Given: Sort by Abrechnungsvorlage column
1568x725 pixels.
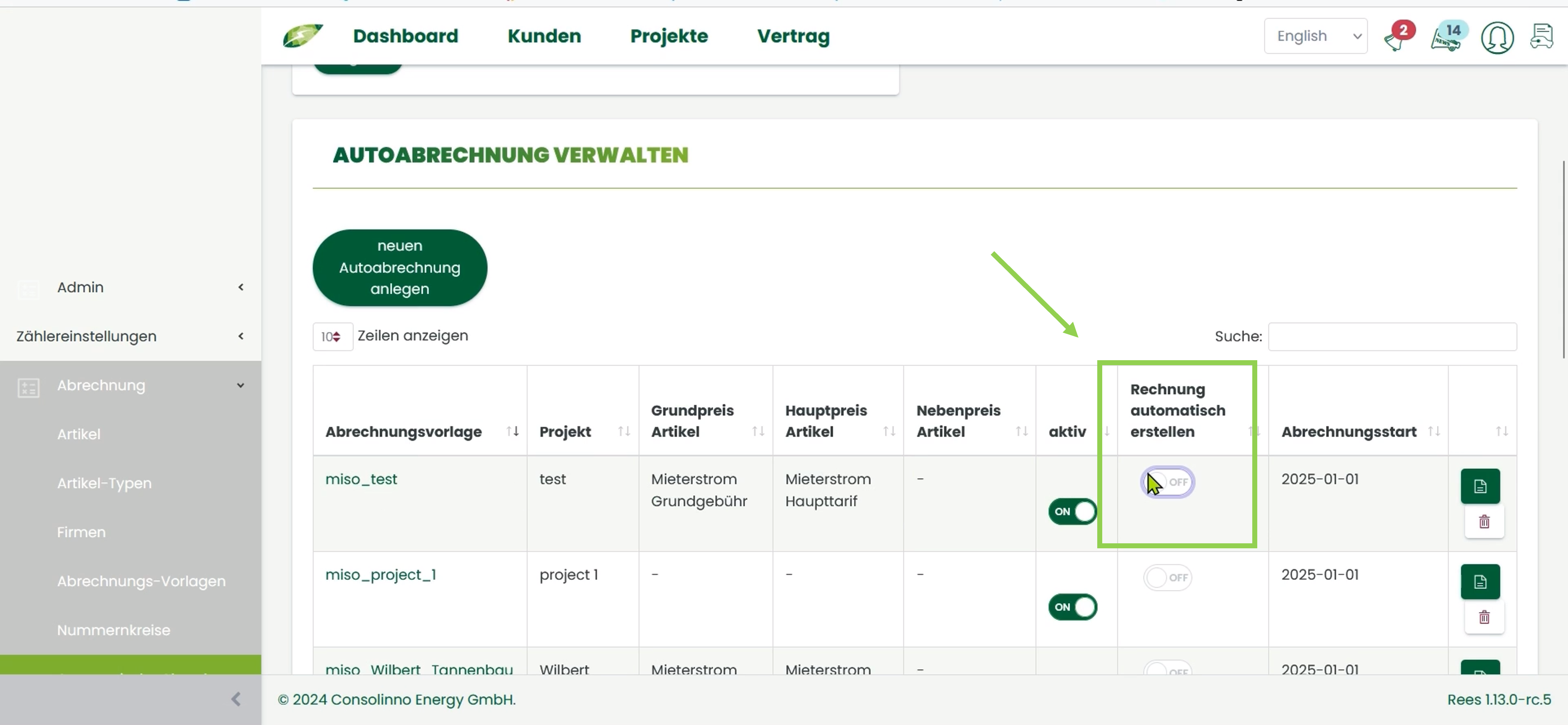Looking at the screenshot, I should (x=512, y=431).
